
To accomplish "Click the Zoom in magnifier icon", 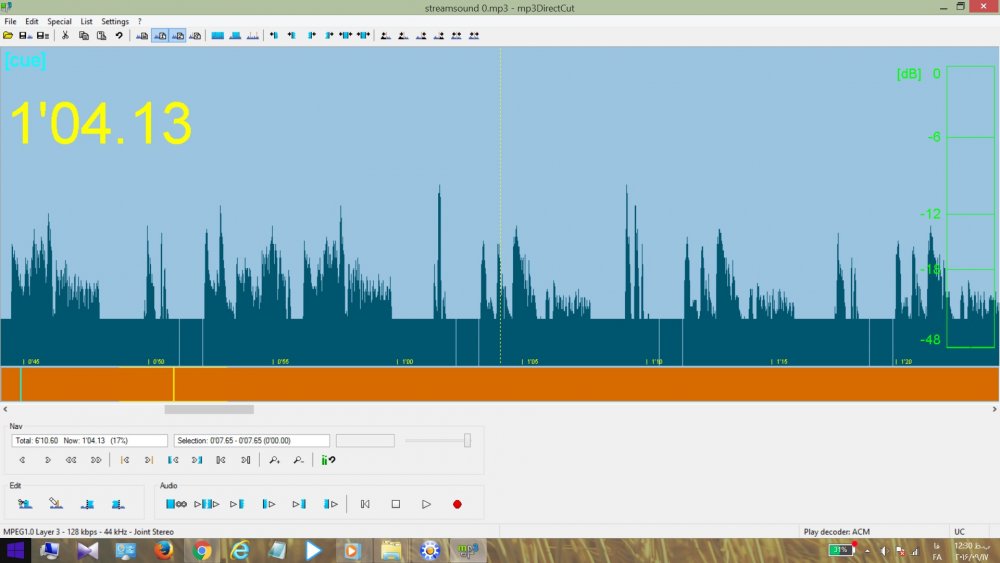I will [275, 460].
